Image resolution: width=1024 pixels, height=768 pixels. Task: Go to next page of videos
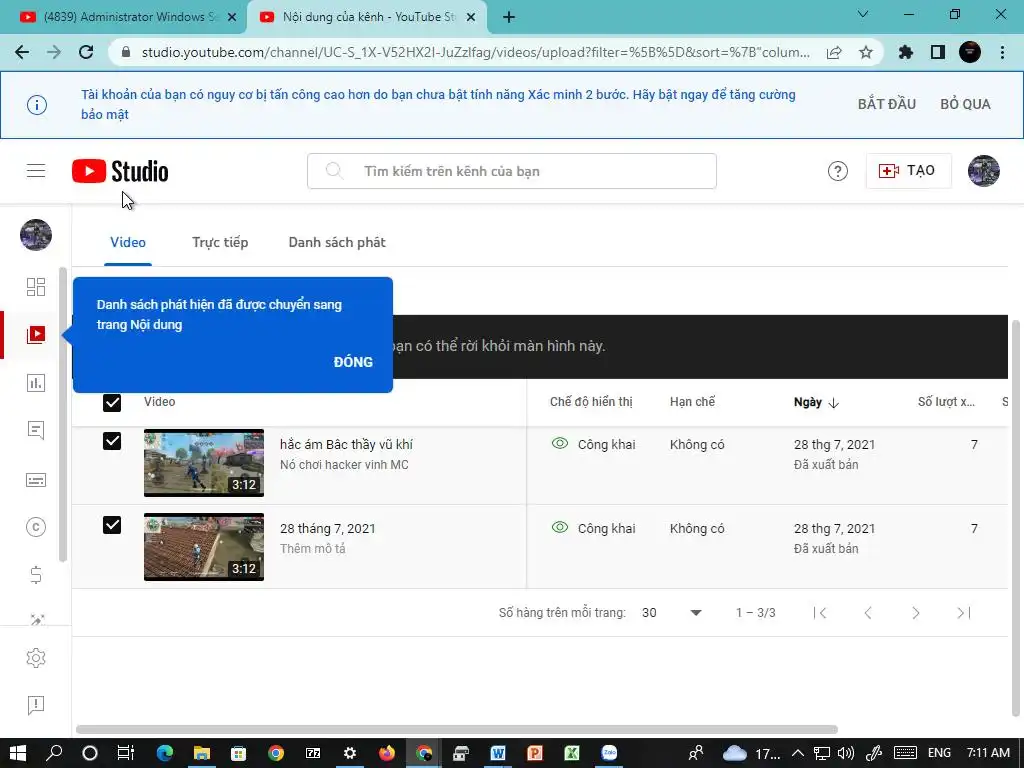[916, 613]
